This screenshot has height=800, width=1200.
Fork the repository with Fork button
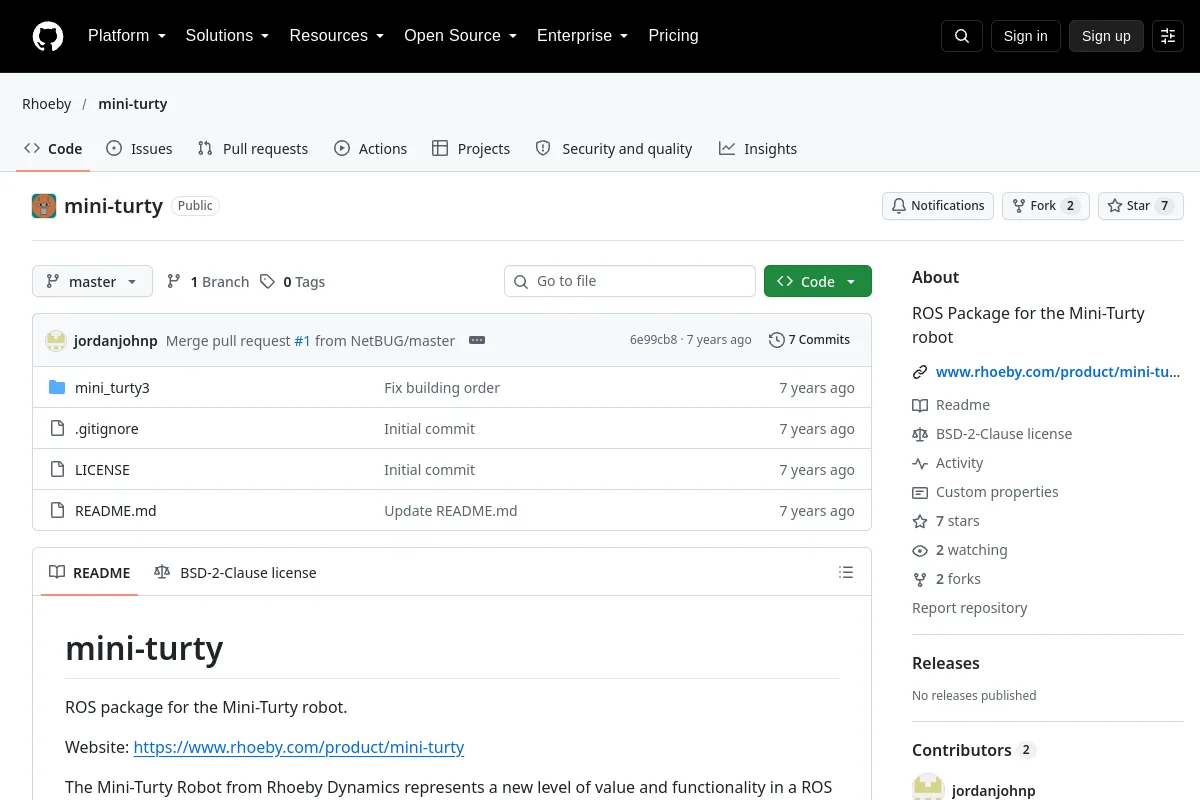coord(1045,206)
